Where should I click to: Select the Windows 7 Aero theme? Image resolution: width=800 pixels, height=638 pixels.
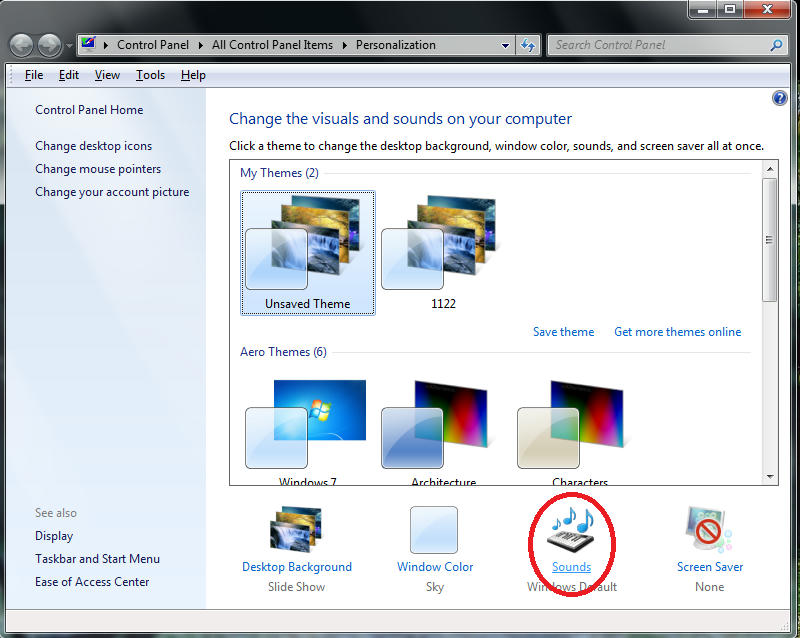tap(308, 432)
